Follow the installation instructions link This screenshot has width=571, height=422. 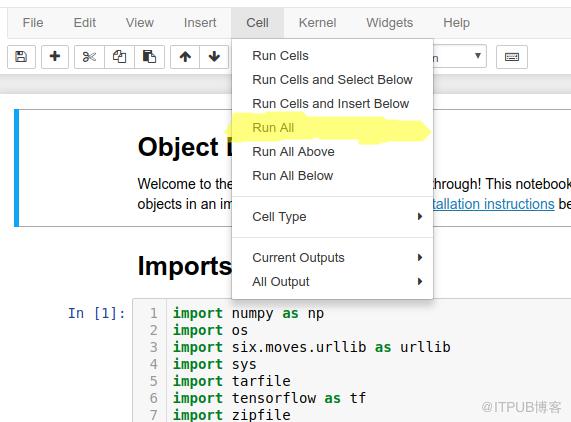493,204
